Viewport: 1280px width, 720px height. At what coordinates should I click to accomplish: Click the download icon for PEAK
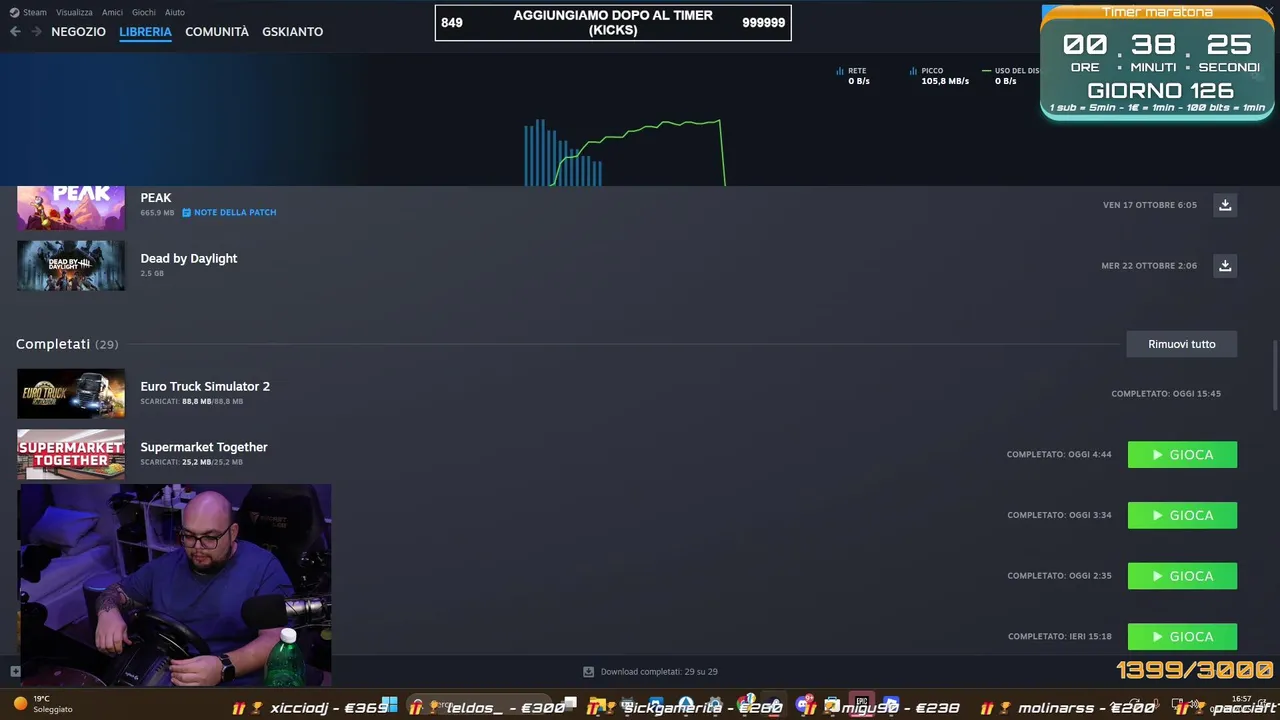coord(1225,205)
